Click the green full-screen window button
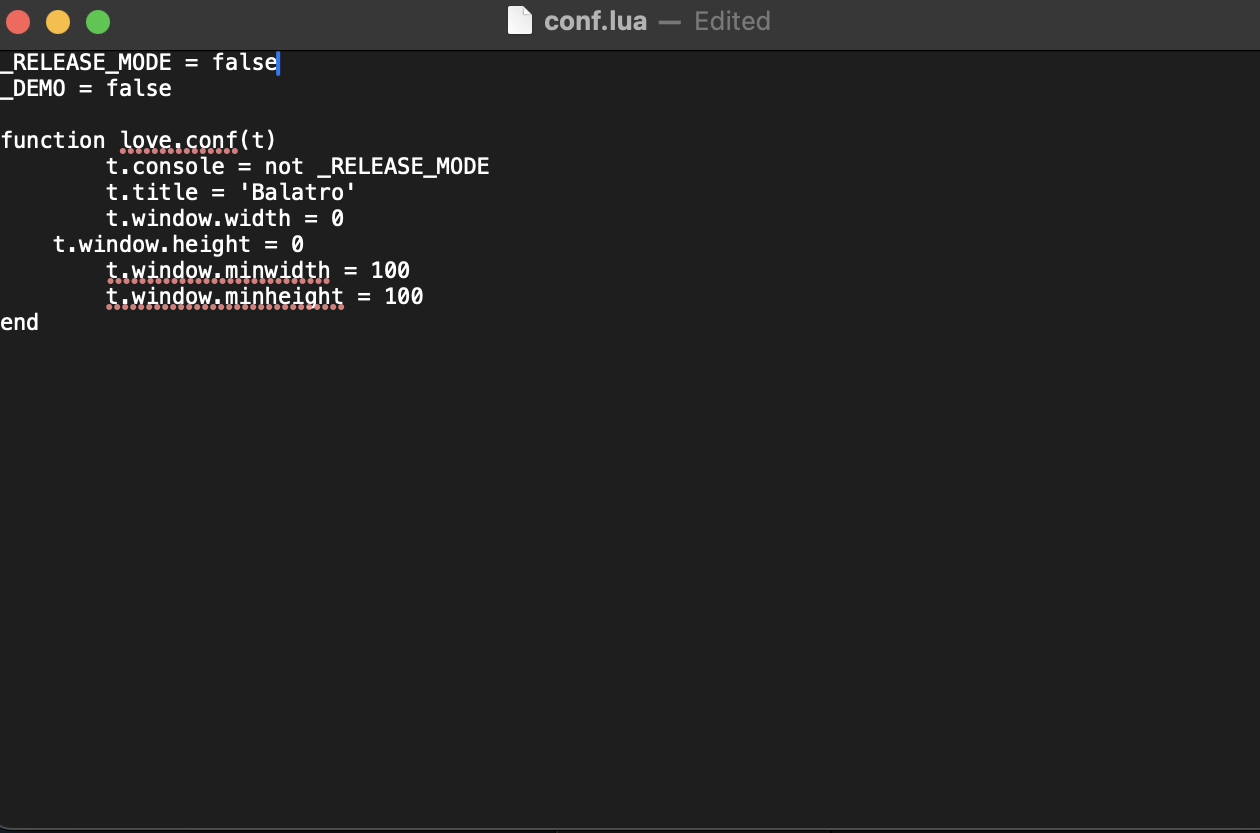Screen dimensions: 1260x833 [98, 21]
